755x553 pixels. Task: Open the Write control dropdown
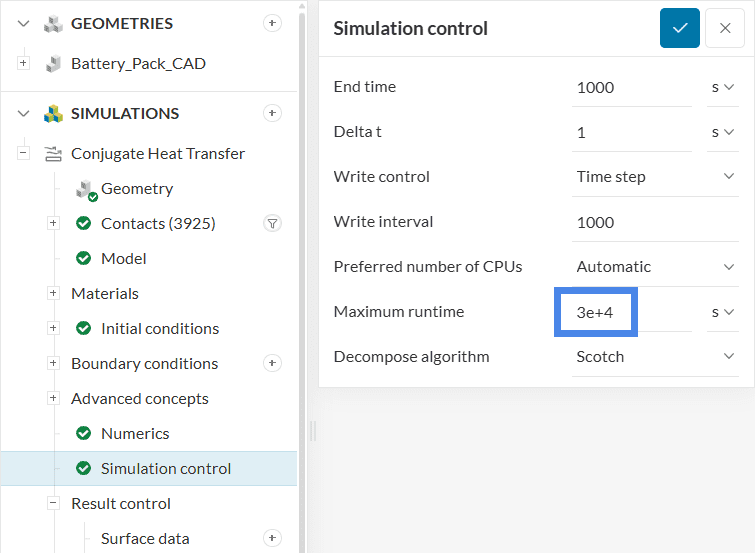tap(655, 177)
